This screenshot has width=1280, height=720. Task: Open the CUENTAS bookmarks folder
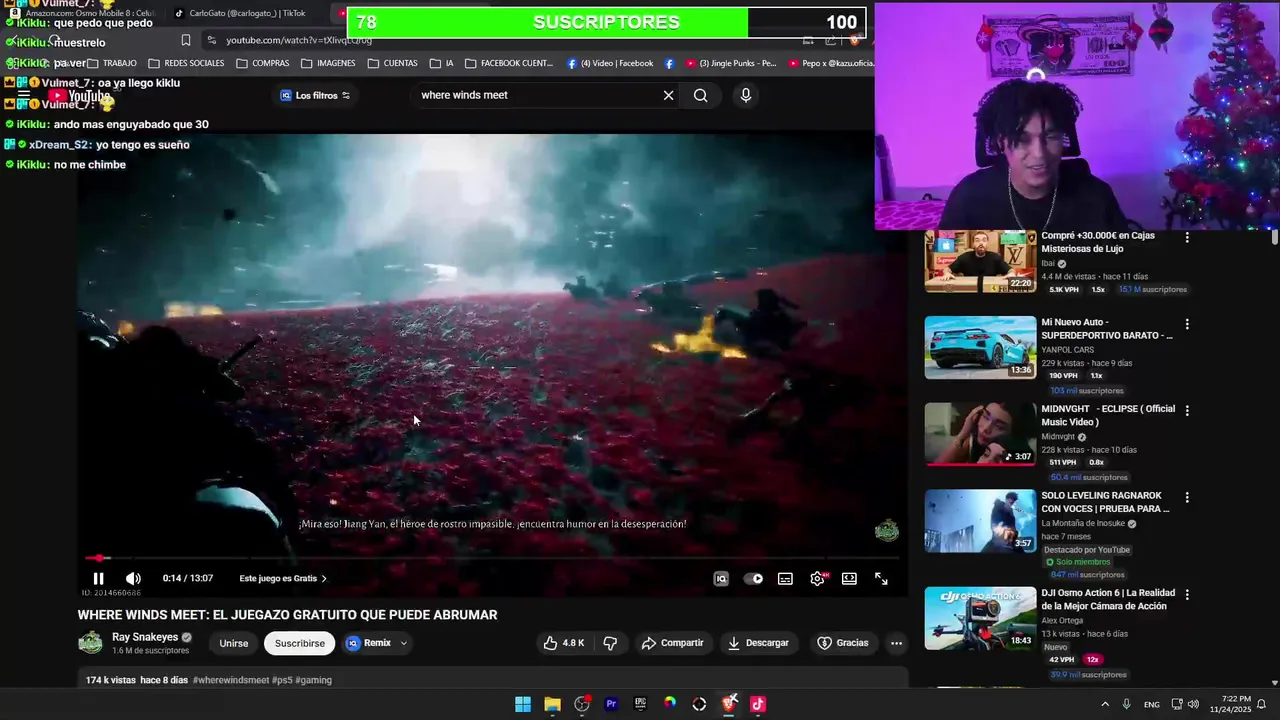pyautogui.click(x=392, y=63)
